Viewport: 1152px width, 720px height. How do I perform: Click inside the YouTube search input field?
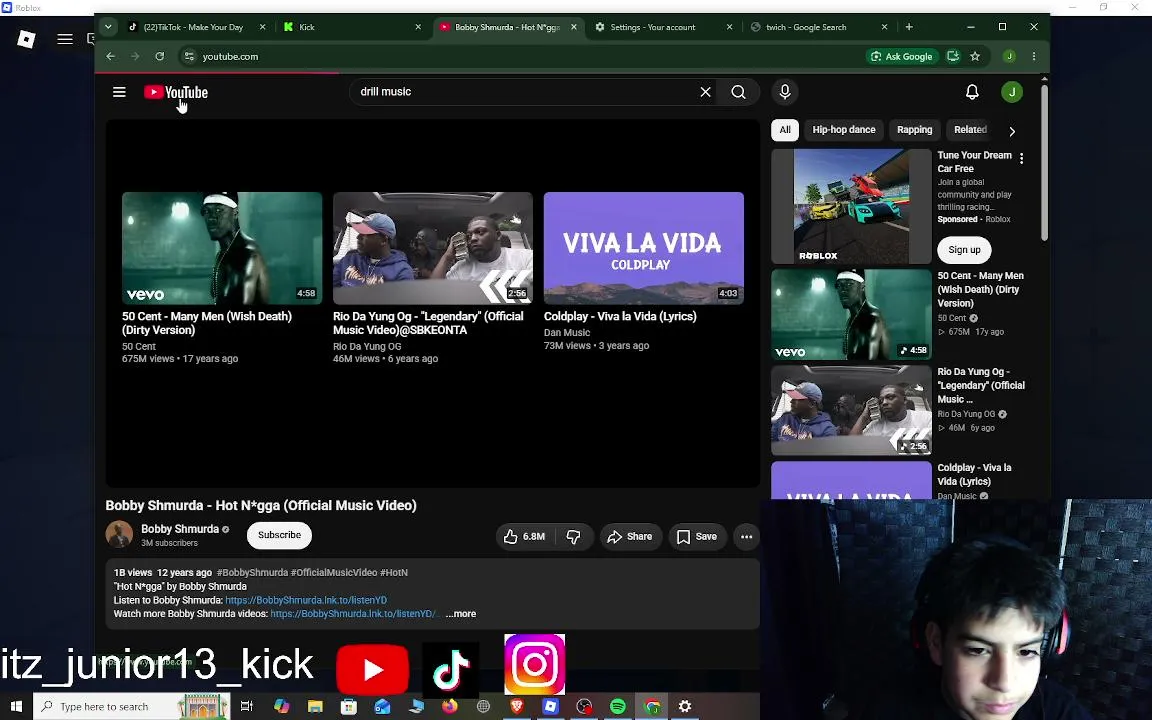pos(525,92)
